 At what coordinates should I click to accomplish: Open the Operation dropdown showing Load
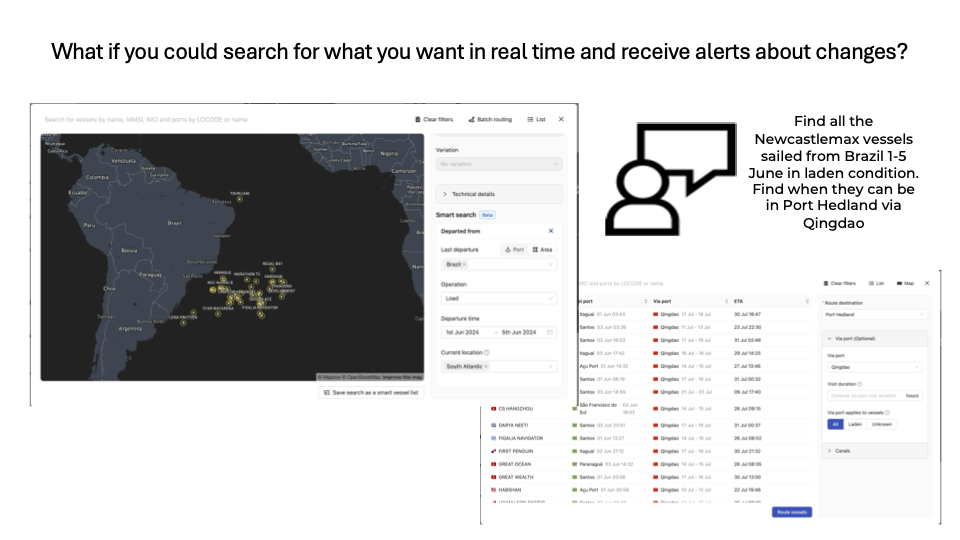click(x=499, y=298)
